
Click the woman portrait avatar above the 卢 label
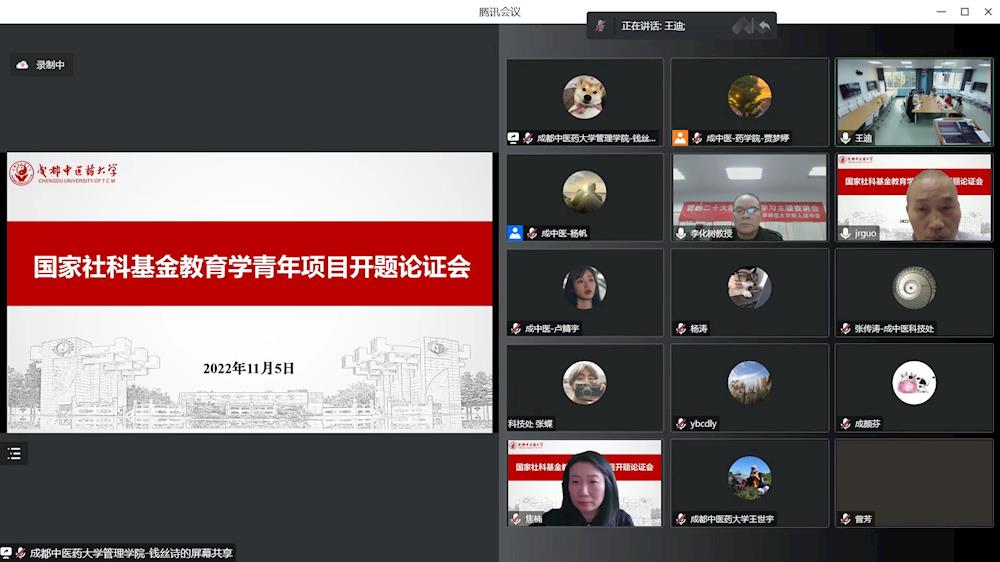coord(584,287)
